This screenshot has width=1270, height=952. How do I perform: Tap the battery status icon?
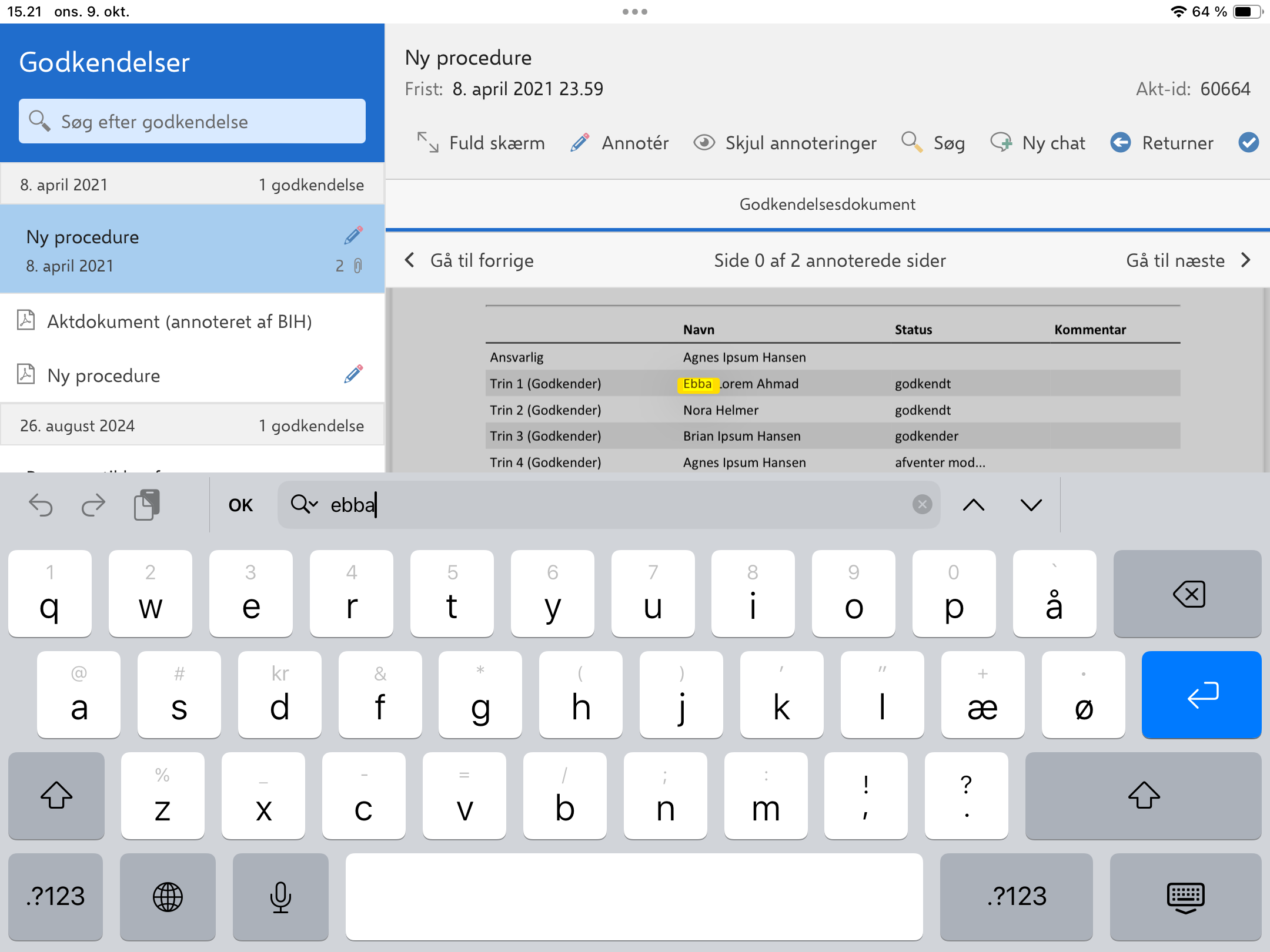pos(1248,12)
